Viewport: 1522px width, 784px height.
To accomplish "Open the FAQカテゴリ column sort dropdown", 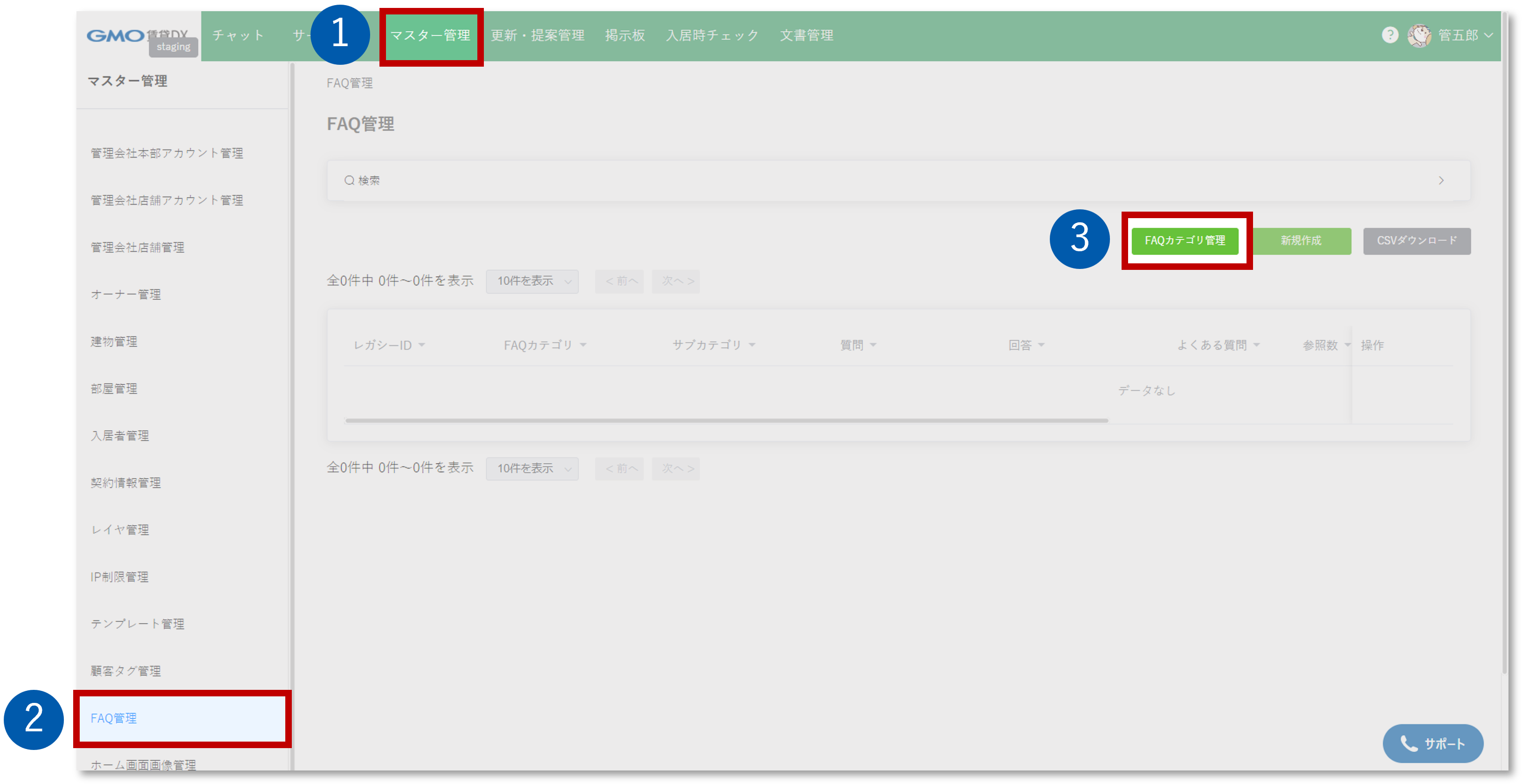I will (584, 344).
